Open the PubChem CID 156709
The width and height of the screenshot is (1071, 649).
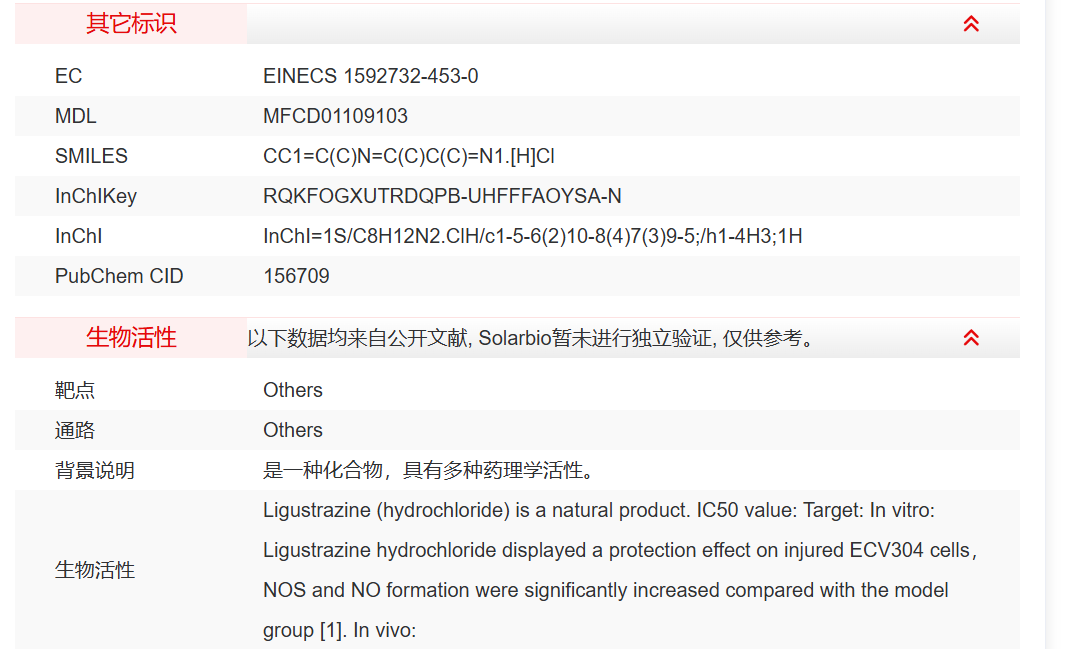tap(296, 276)
